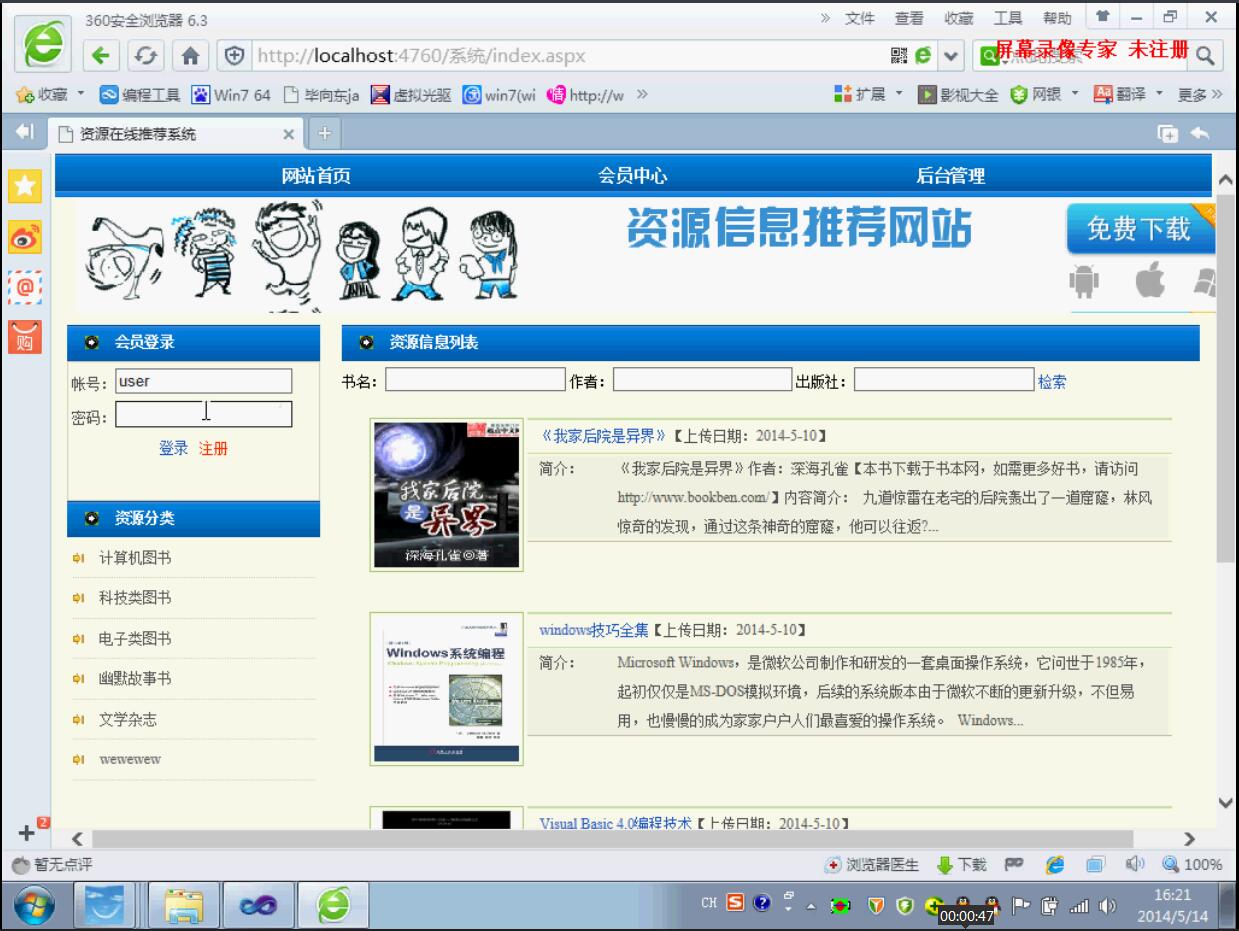Click the 检索 search link
The width and height of the screenshot is (1239, 931).
(x=1052, y=381)
